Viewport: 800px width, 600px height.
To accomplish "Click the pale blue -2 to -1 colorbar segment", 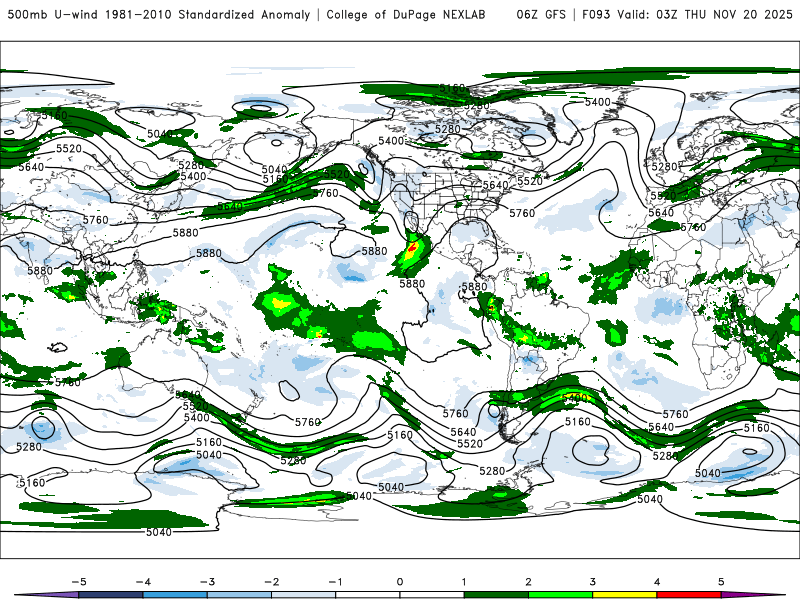I will 304,595.
